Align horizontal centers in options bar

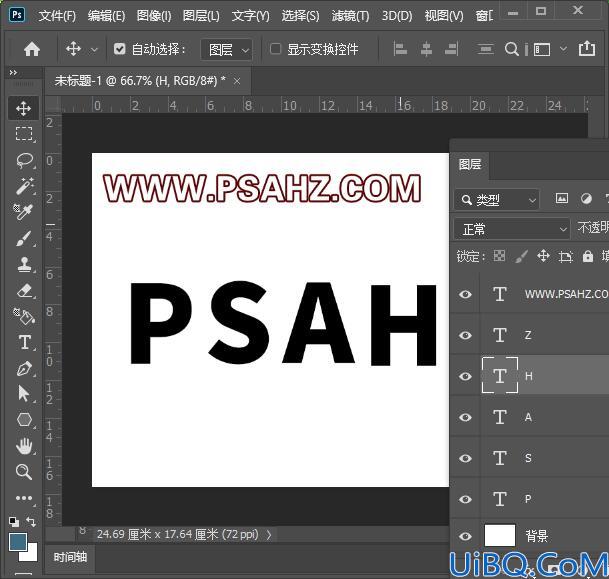(426, 49)
